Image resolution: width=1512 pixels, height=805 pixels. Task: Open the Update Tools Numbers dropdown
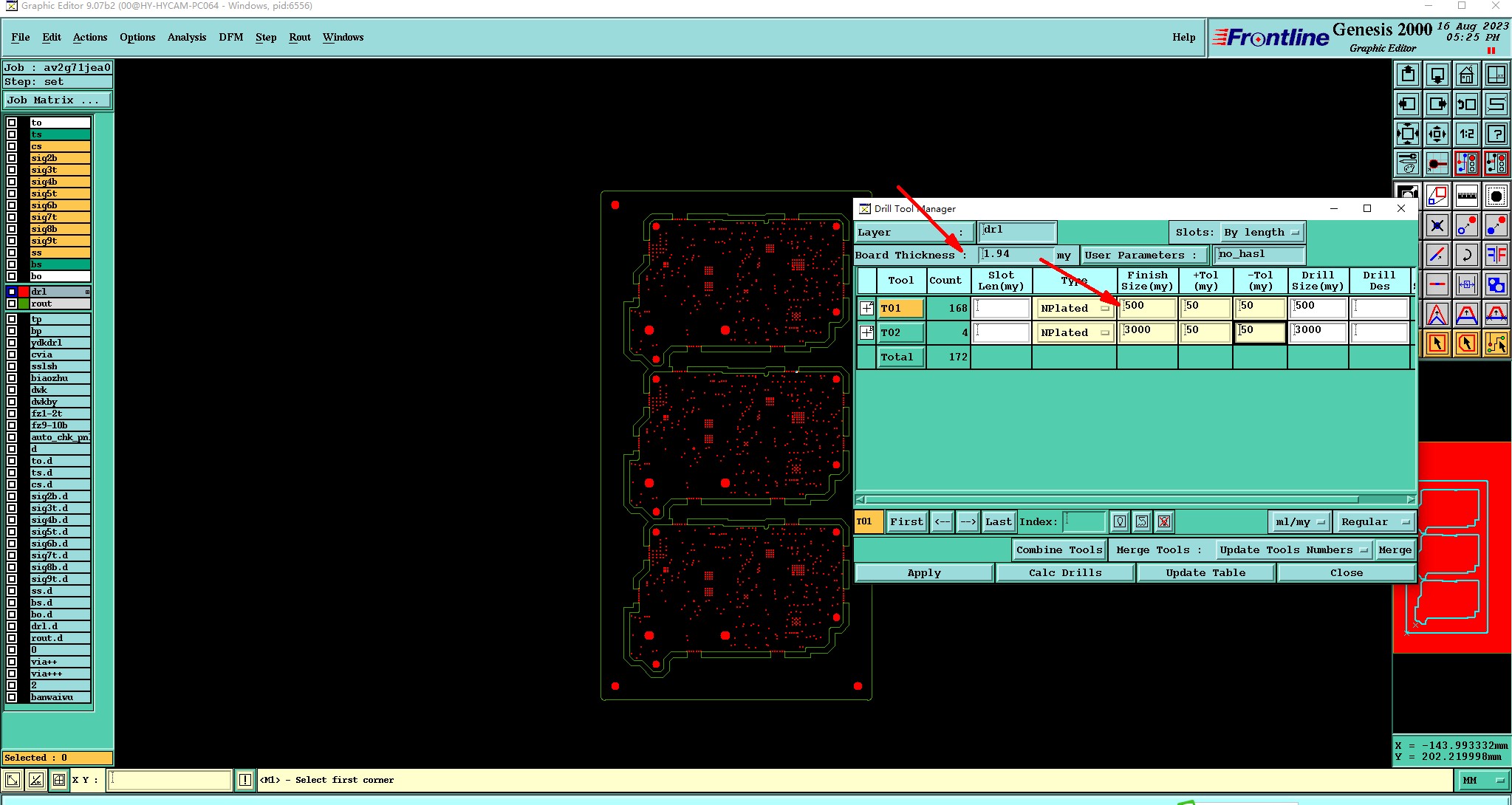[x=1293, y=549]
